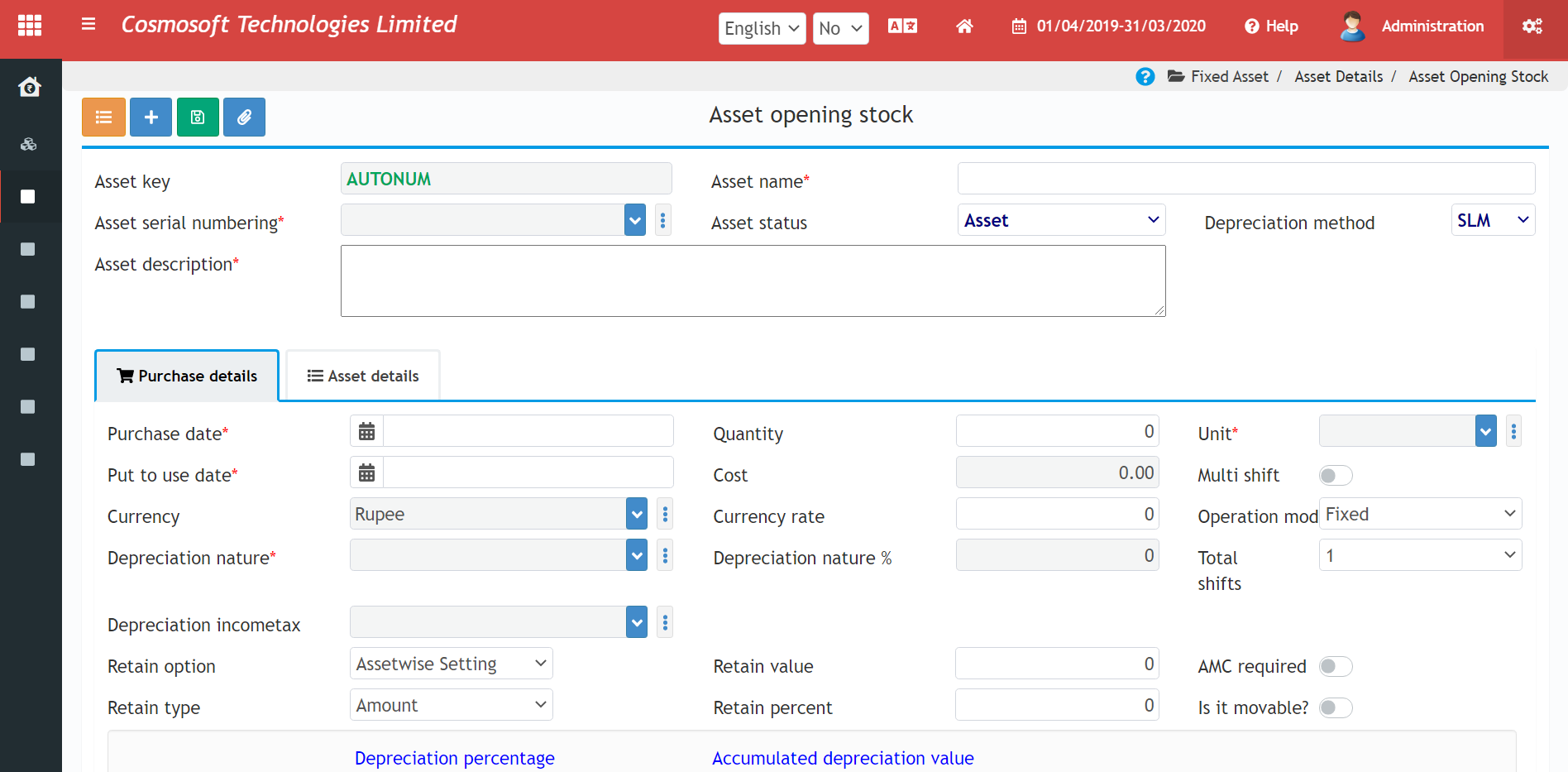1568x772 pixels.
Task: Enable the Multi shift toggle
Action: [1335, 476]
